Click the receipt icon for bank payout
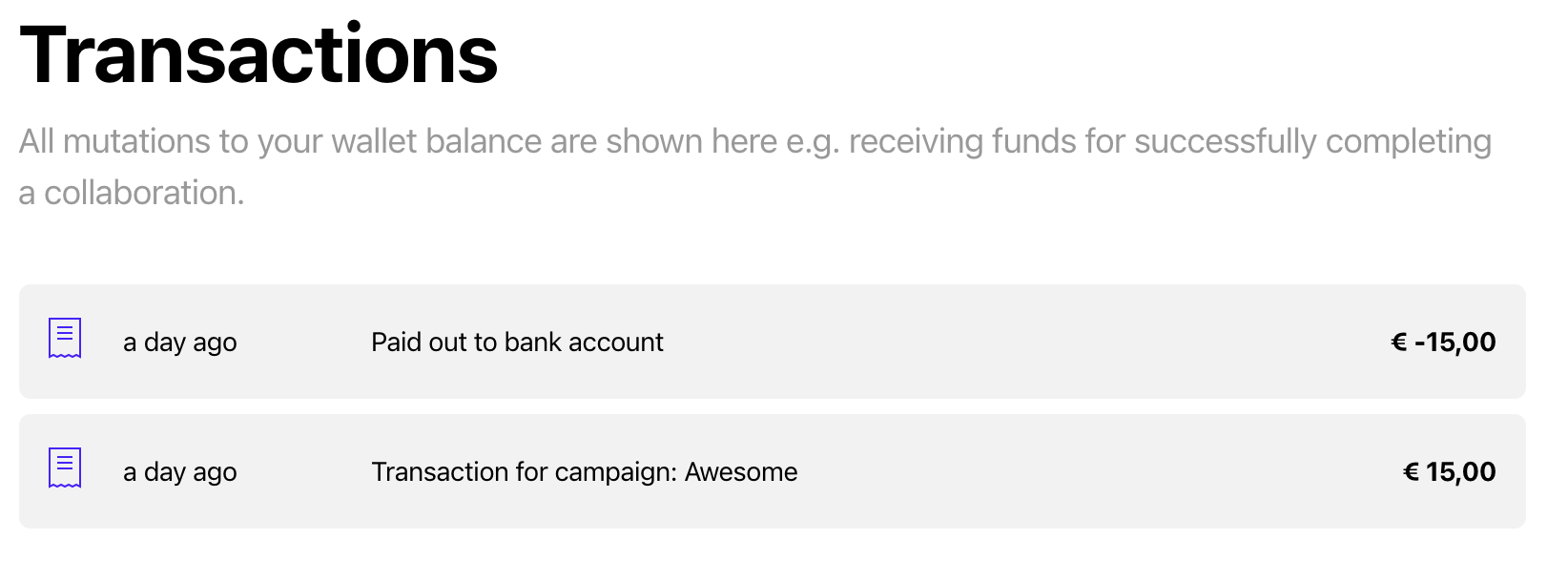The height and width of the screenshot is (561, 1568). click(65, 339)
